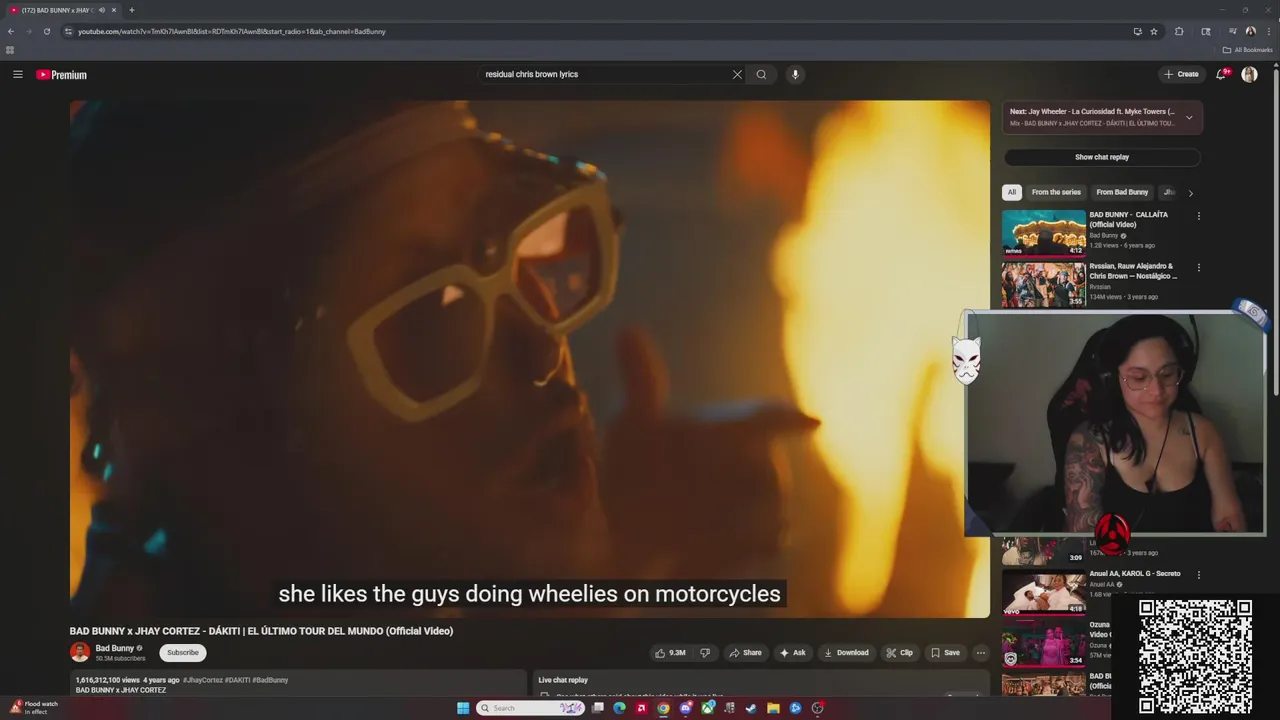Expand the Next up mix panel

(1189, 117)
